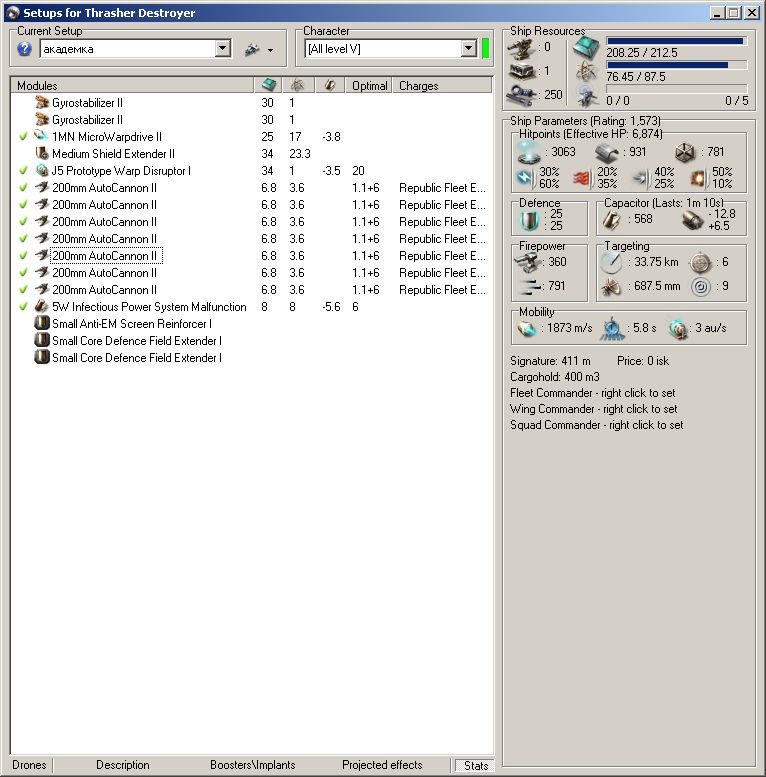Click the volley damage icon showing 791

528,286
